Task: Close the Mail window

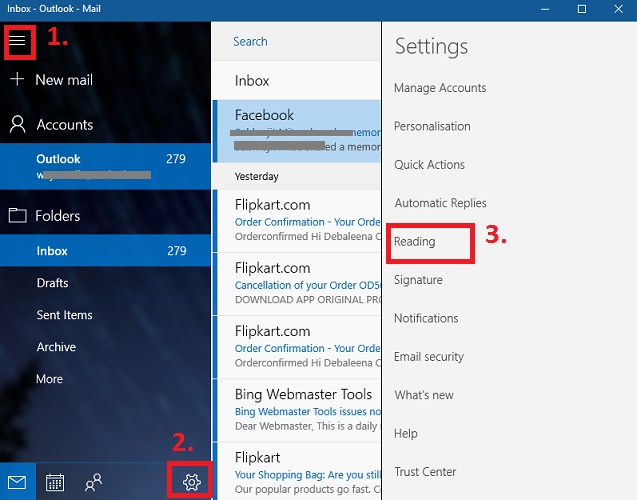Action: pyautogui.click(x=618, y=9)
